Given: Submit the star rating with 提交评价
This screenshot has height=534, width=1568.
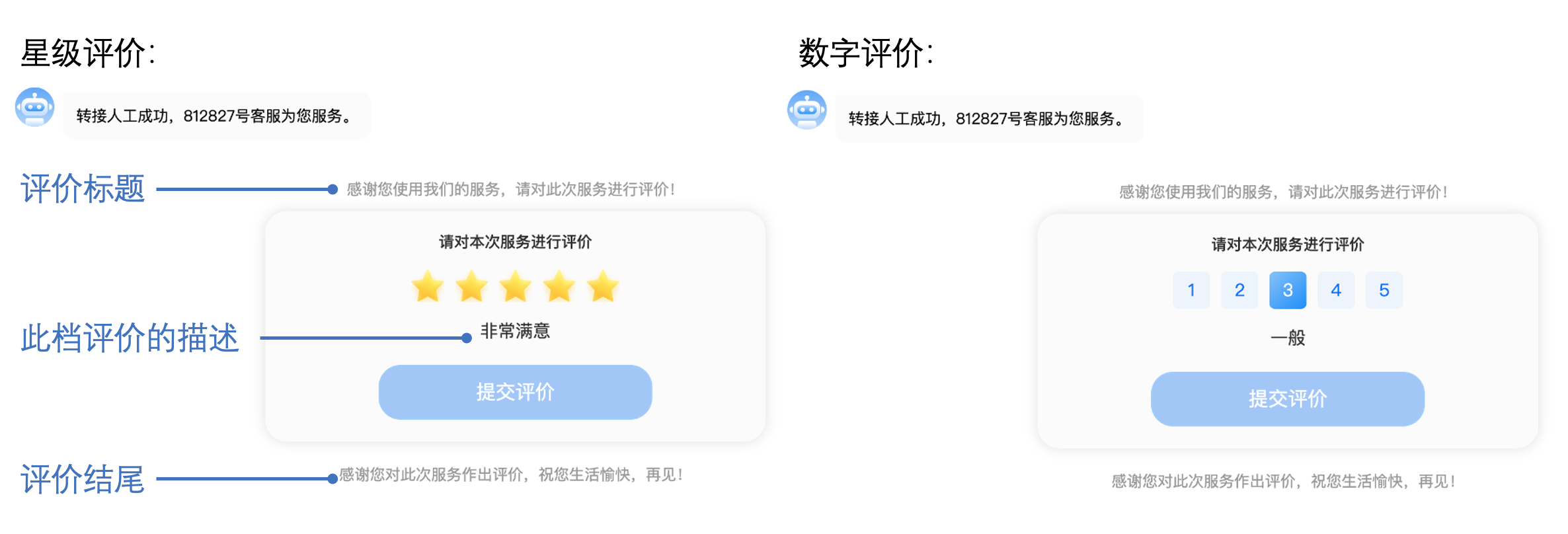Looking at the screenshot, I should [x=515, y=392].
